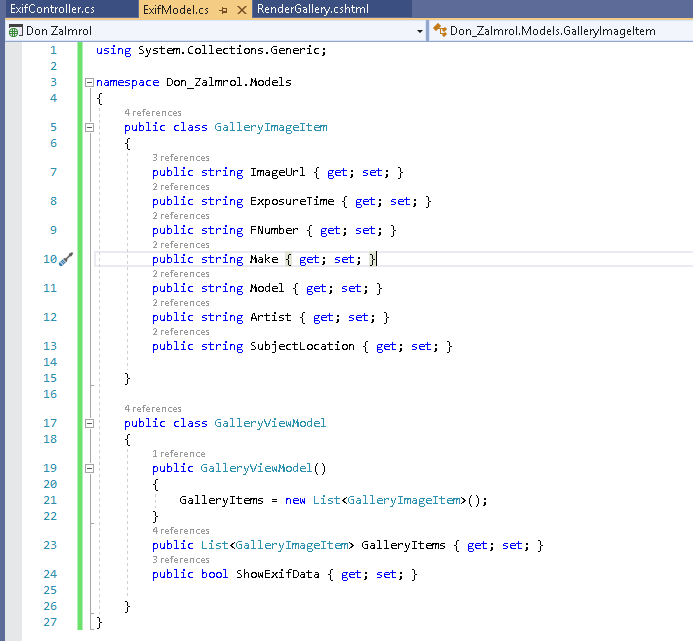Open 2 references above Model property
This screenshot has width=693, height=641.
click(x=181, y=274)
